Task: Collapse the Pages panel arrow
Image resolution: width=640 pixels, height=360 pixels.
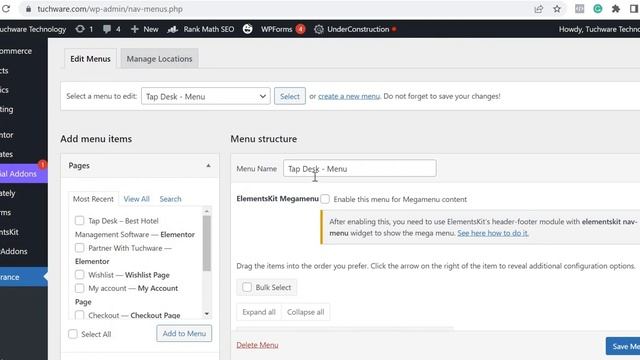Action: tap(208, 166)
